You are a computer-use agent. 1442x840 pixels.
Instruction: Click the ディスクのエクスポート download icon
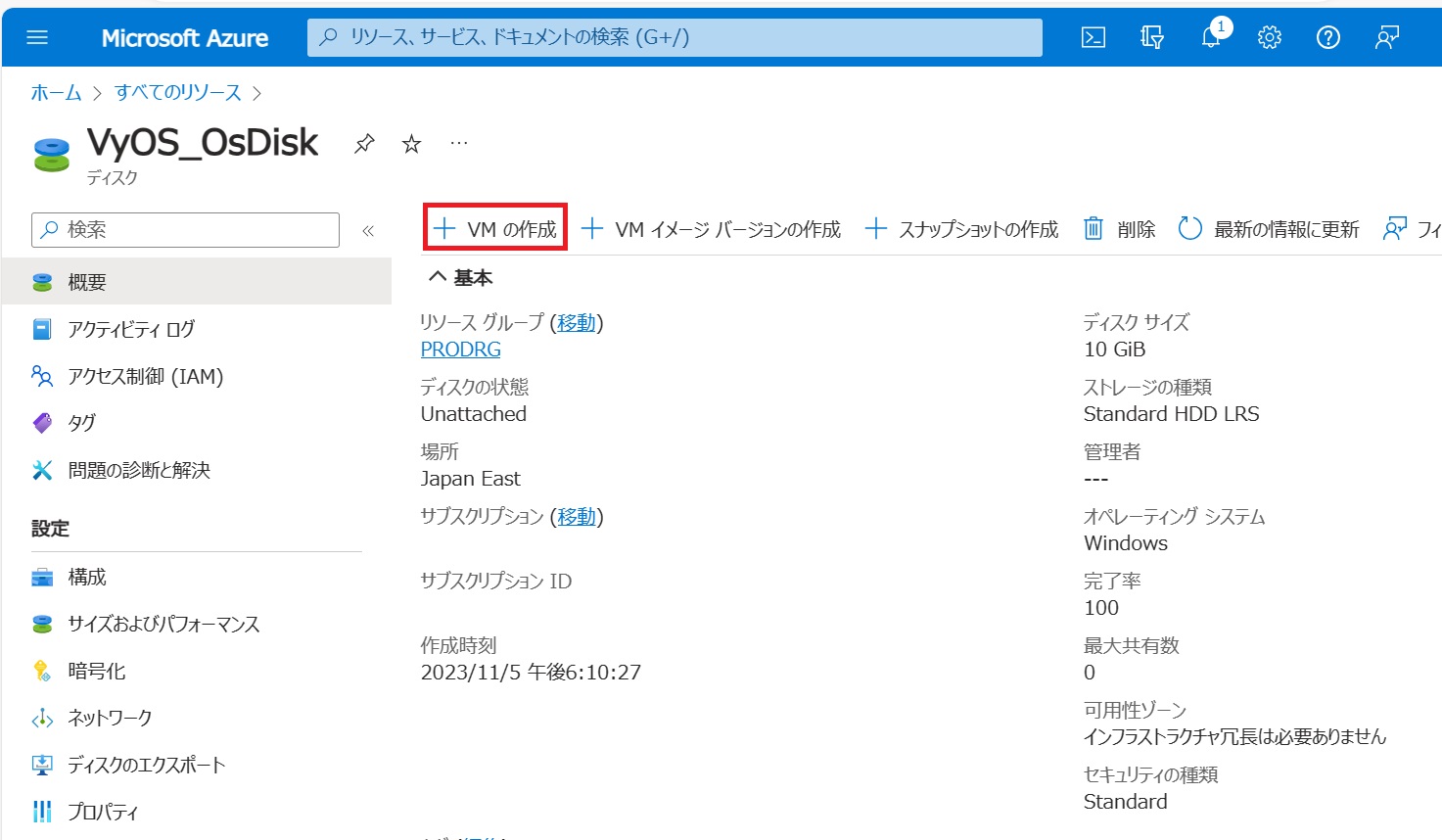[42, 765]
